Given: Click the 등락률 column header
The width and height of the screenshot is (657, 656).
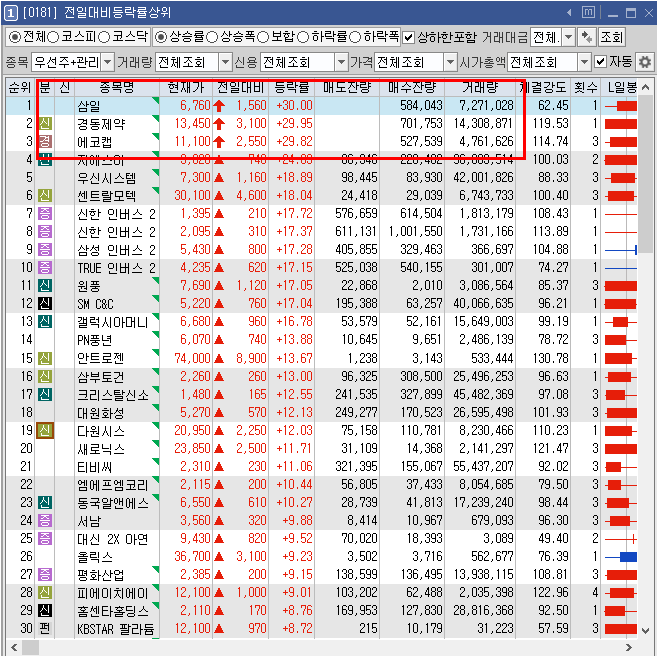Looking at the screenshot, I should (x=292, y=87).
